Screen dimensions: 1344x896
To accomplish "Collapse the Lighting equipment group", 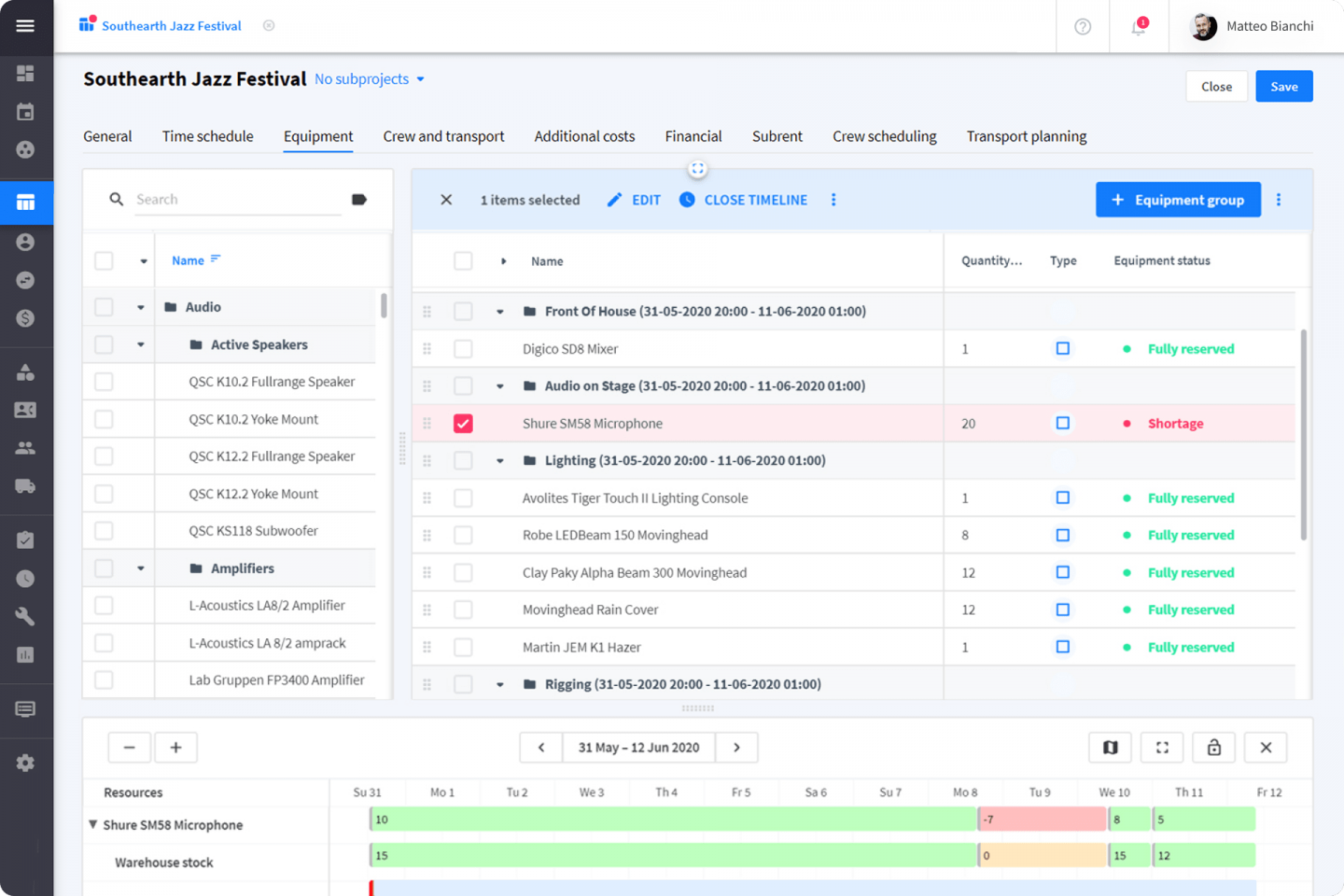I will (500, 461).
